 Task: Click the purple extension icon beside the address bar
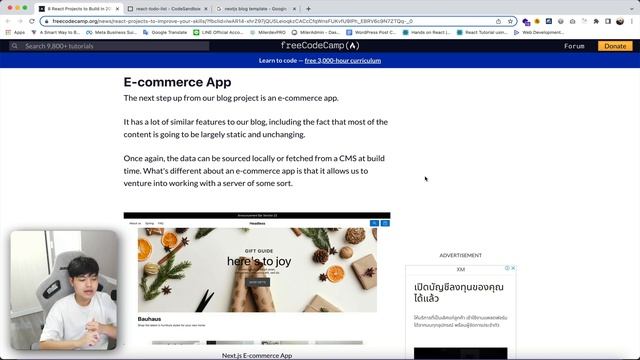(x=526, y=22)
